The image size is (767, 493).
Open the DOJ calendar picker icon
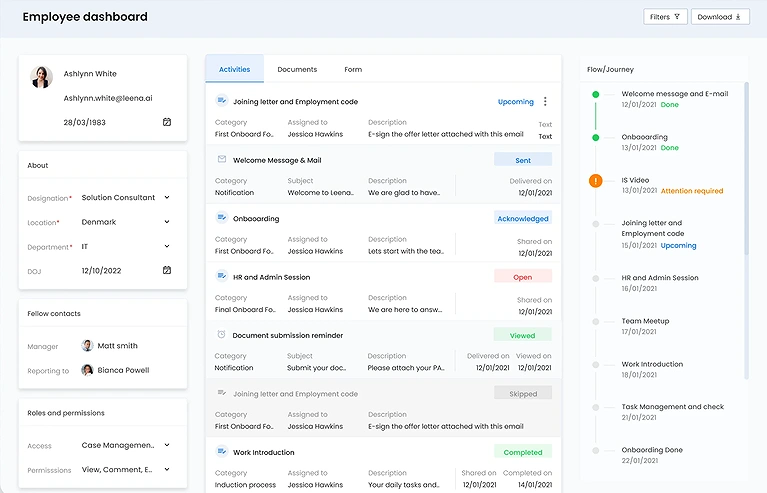click(167, 270)
